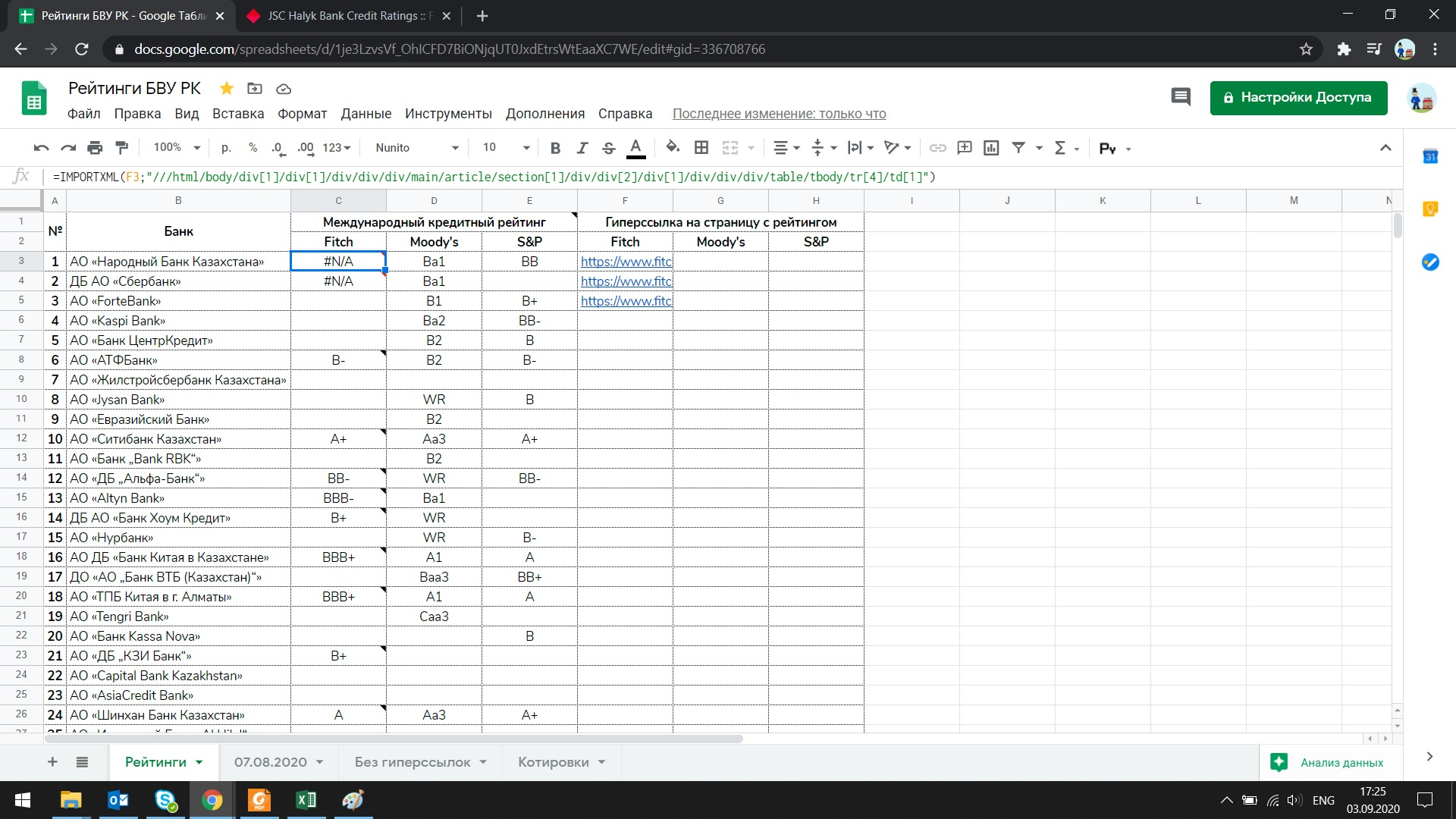This screenshot has height=819, width=1456.
Task: Click the merge cells icon
Action: [730, 148]
